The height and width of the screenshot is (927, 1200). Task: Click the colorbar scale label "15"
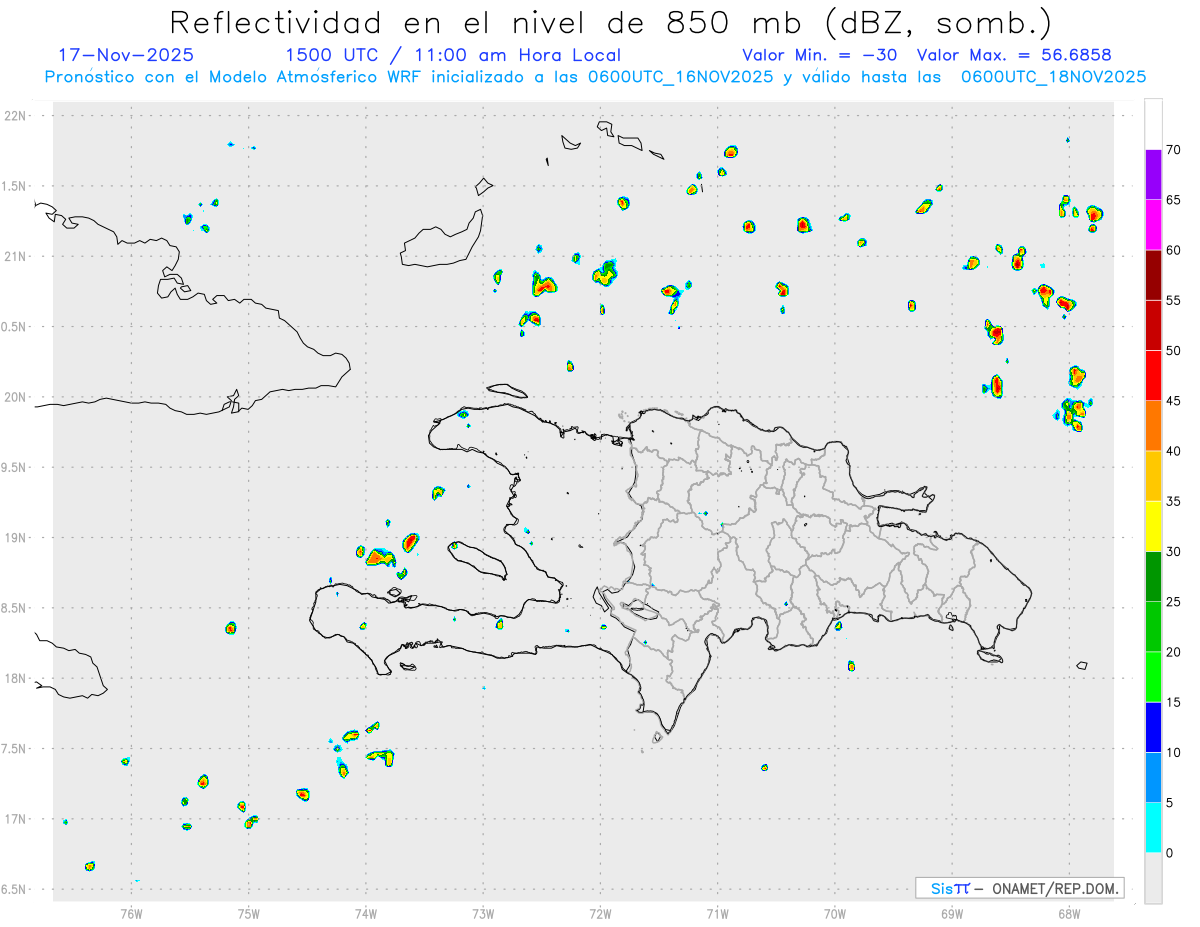(1174, 703)
